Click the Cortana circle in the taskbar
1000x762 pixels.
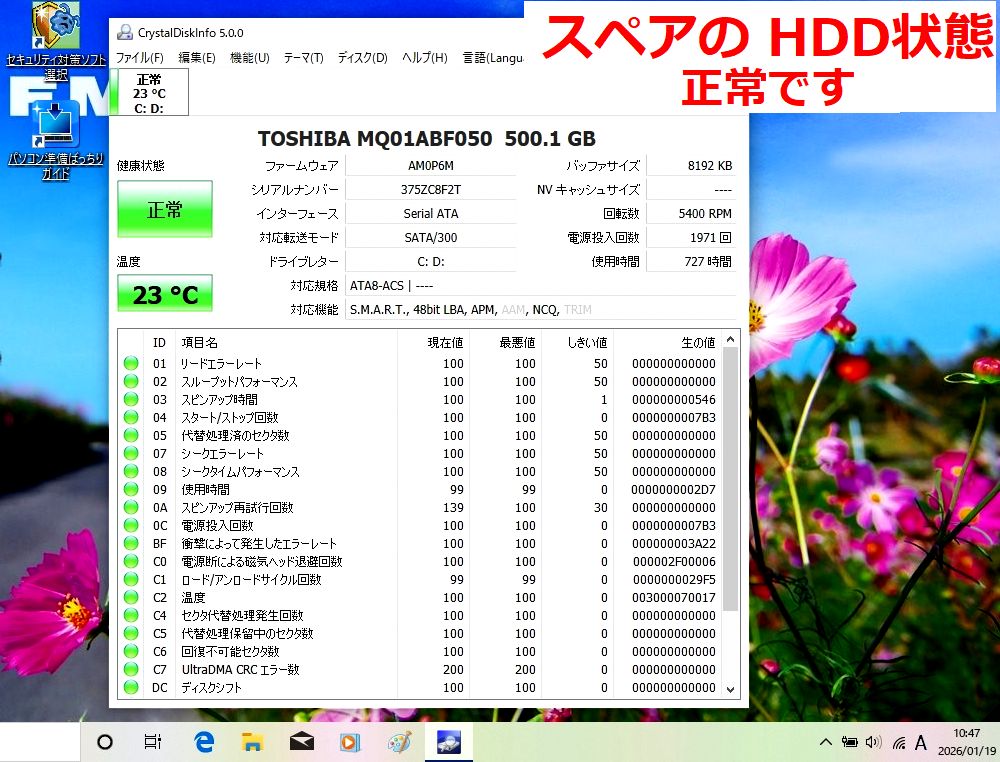tap(105, 742)
